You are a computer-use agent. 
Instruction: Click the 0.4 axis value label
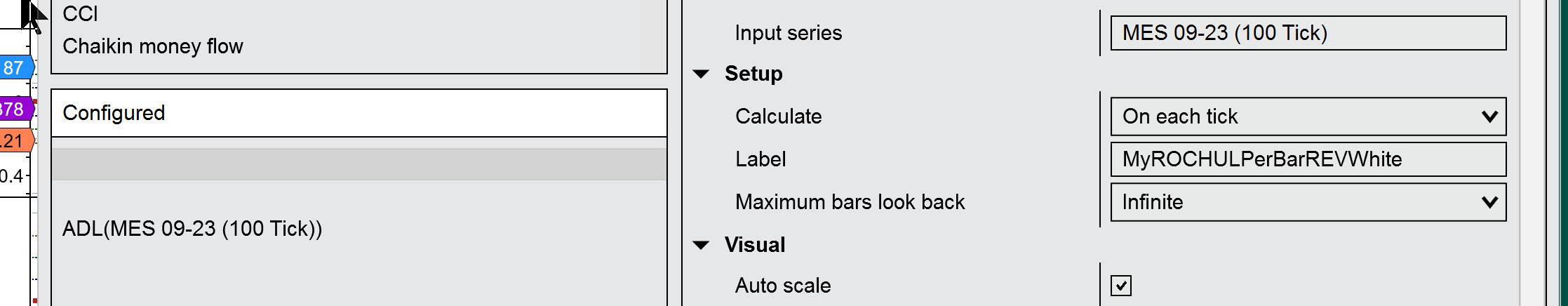(x=11, y=175)
